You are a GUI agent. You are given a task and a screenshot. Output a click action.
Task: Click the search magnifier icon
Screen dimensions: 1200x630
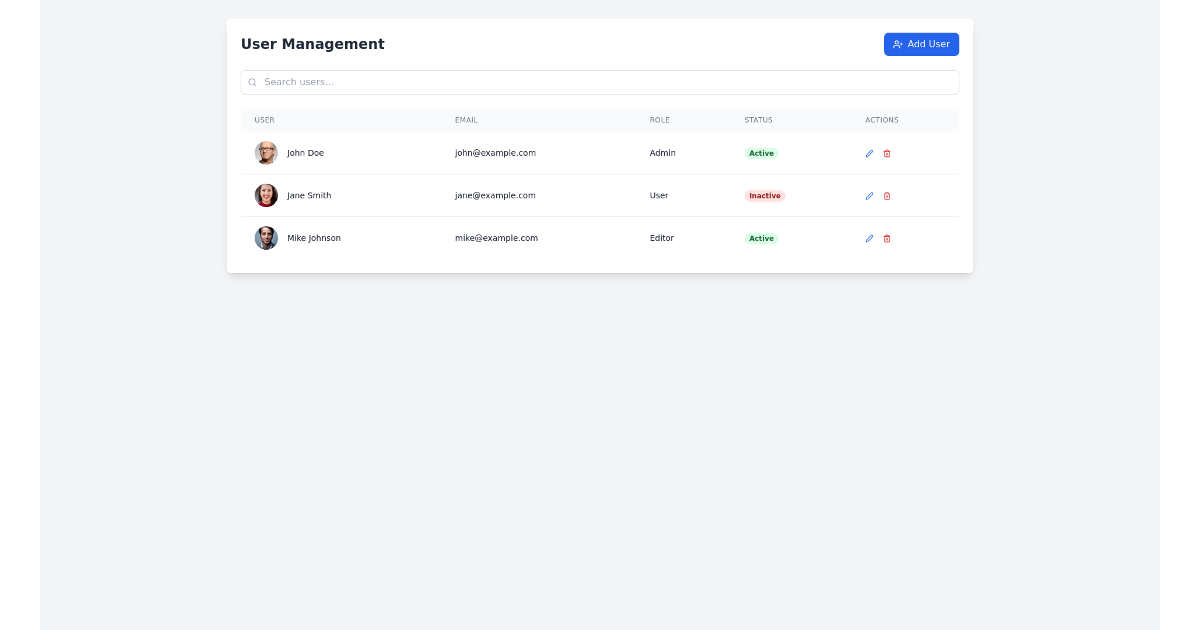tap(252, 82)
